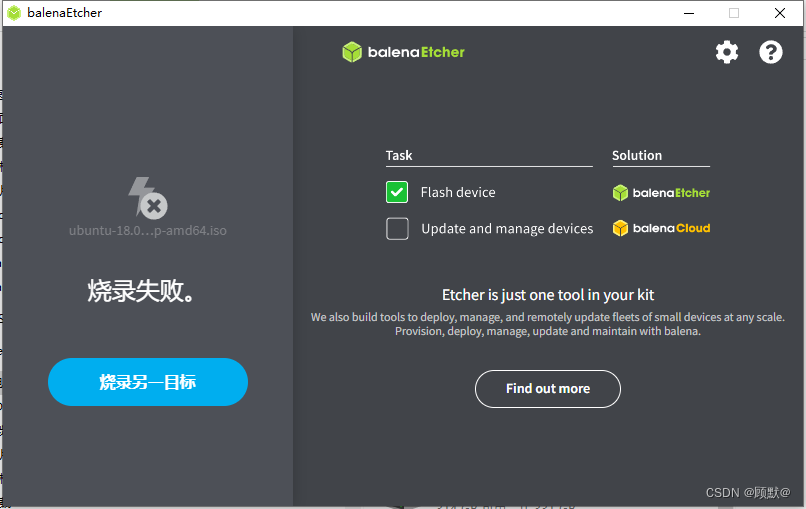Image resolution: width=806 pixels, height=509 pixels.
Task: Click the balenaEtcher logo in header
Action: (x=404, y=52)
